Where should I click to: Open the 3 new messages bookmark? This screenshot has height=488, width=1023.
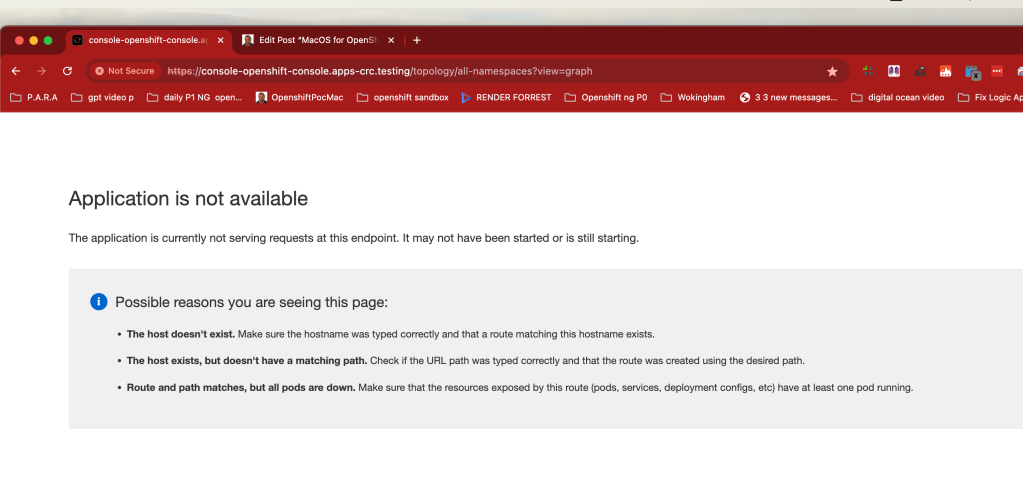pyautogui.click(x=788, y=97)
